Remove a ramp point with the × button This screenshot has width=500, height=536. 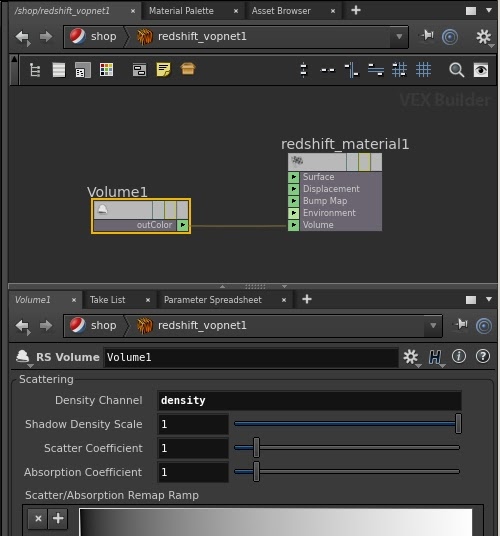pyautogui.click(x=38, y=519)
